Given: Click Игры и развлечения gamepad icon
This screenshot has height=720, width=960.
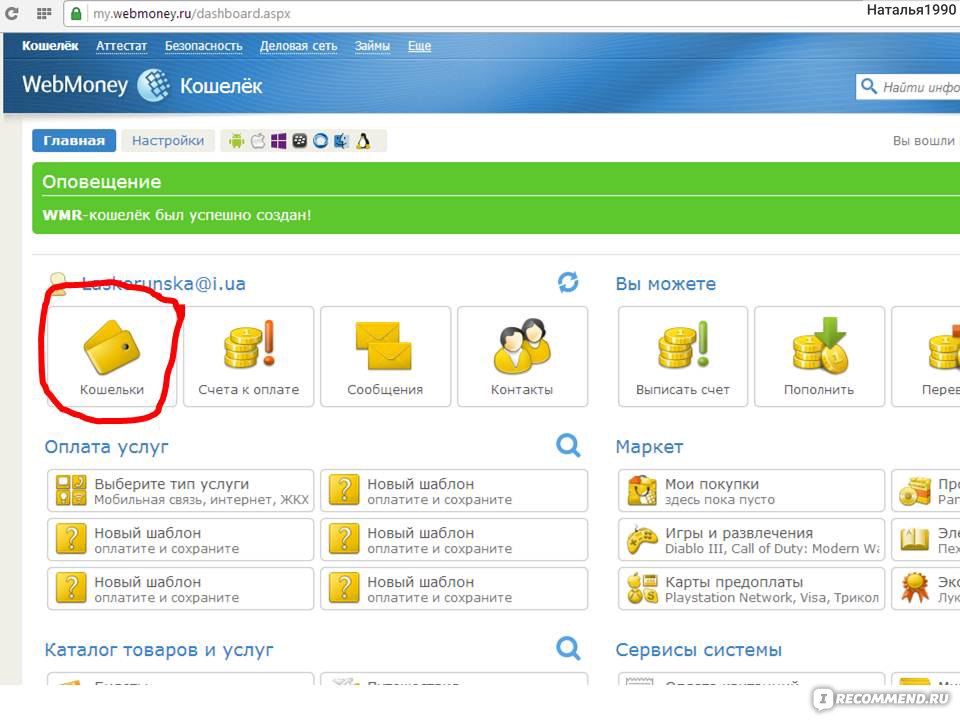Looking at the screenshot, I should tap(642, 539).
